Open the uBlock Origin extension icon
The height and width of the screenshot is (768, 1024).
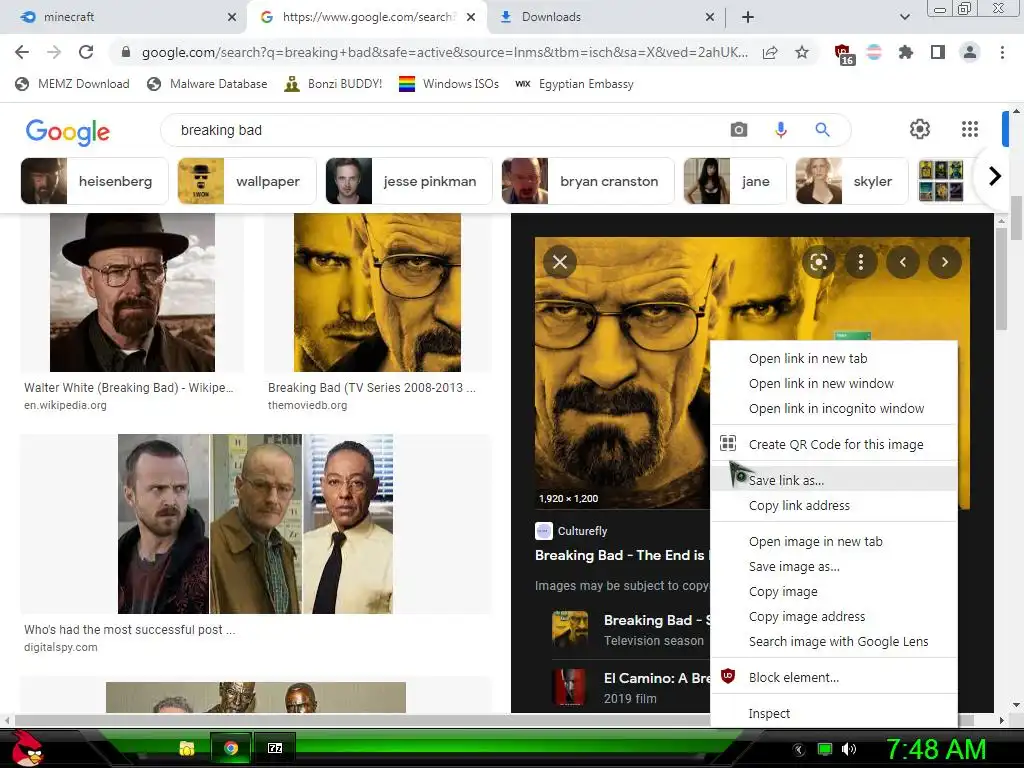(844, 54)
